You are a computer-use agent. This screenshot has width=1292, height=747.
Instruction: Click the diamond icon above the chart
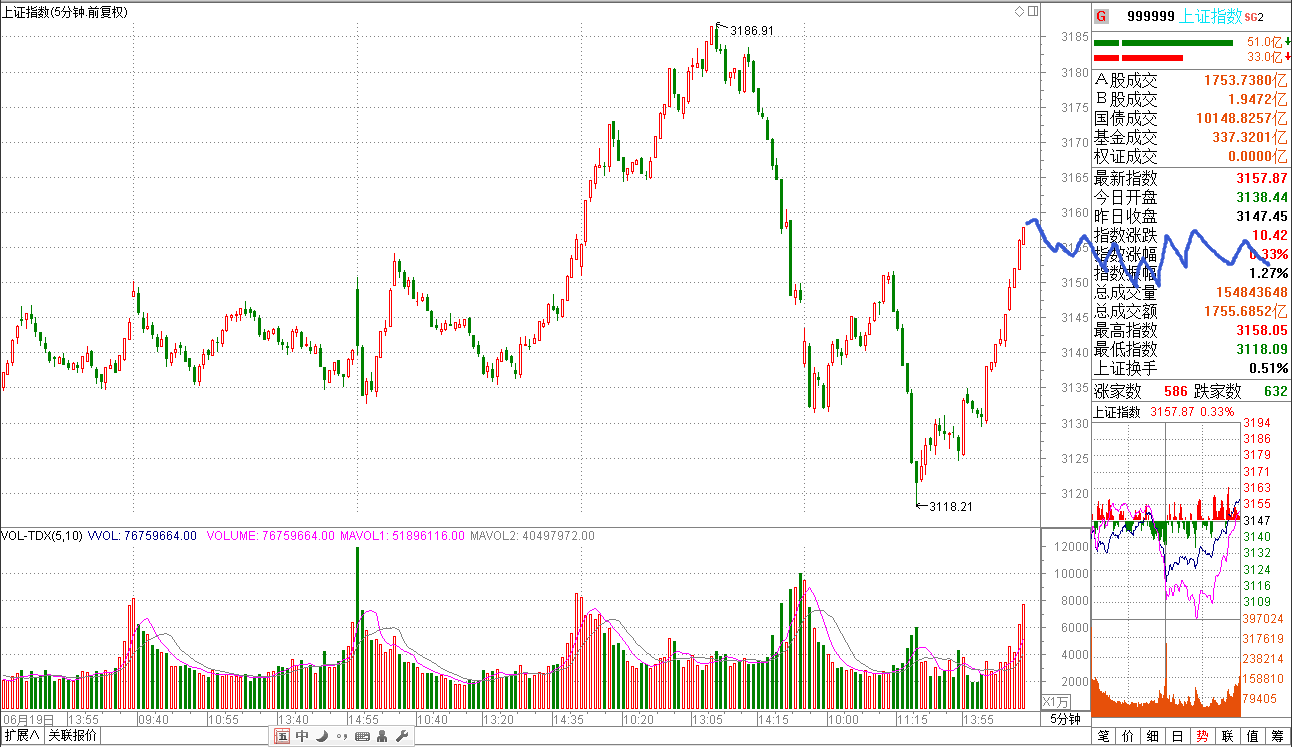click(x=1019, y=11)
